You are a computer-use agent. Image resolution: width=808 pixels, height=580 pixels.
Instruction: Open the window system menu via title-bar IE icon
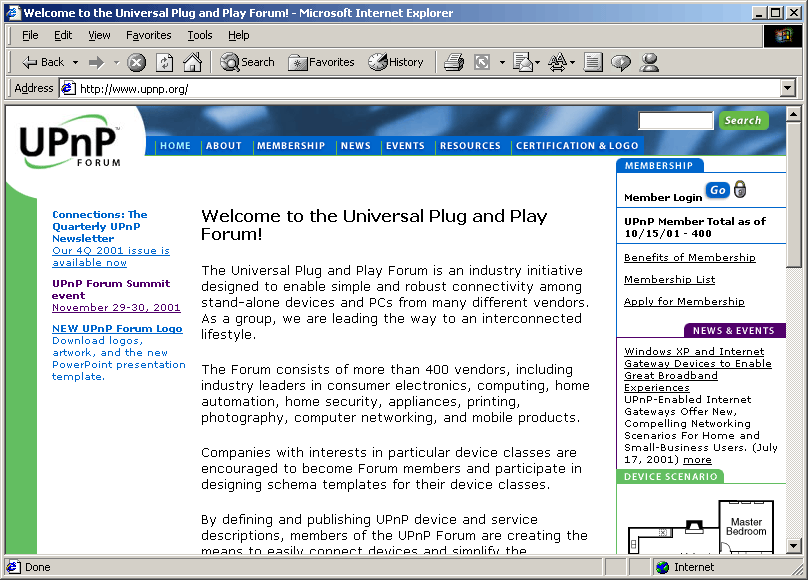13,13
